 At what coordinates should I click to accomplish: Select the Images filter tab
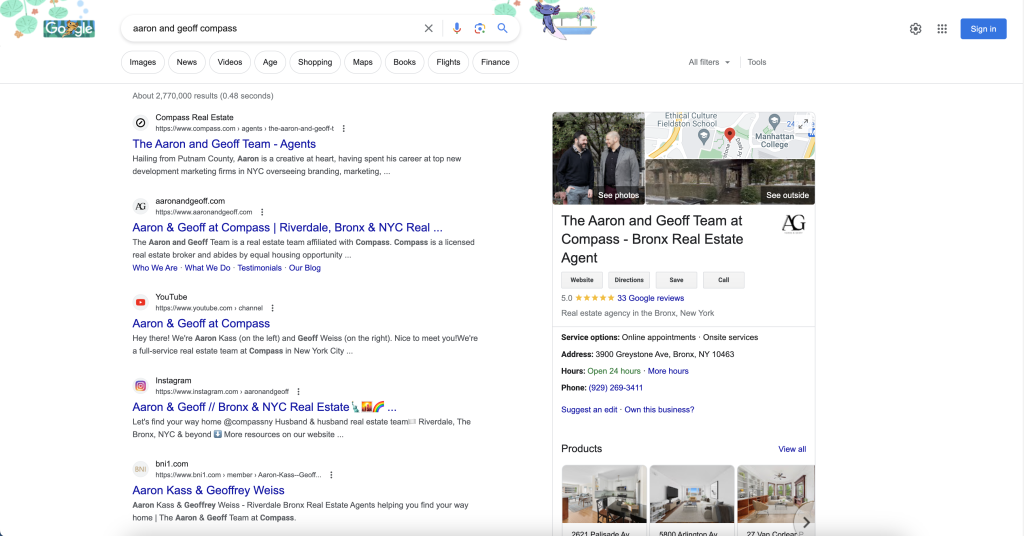click(142, 62)
